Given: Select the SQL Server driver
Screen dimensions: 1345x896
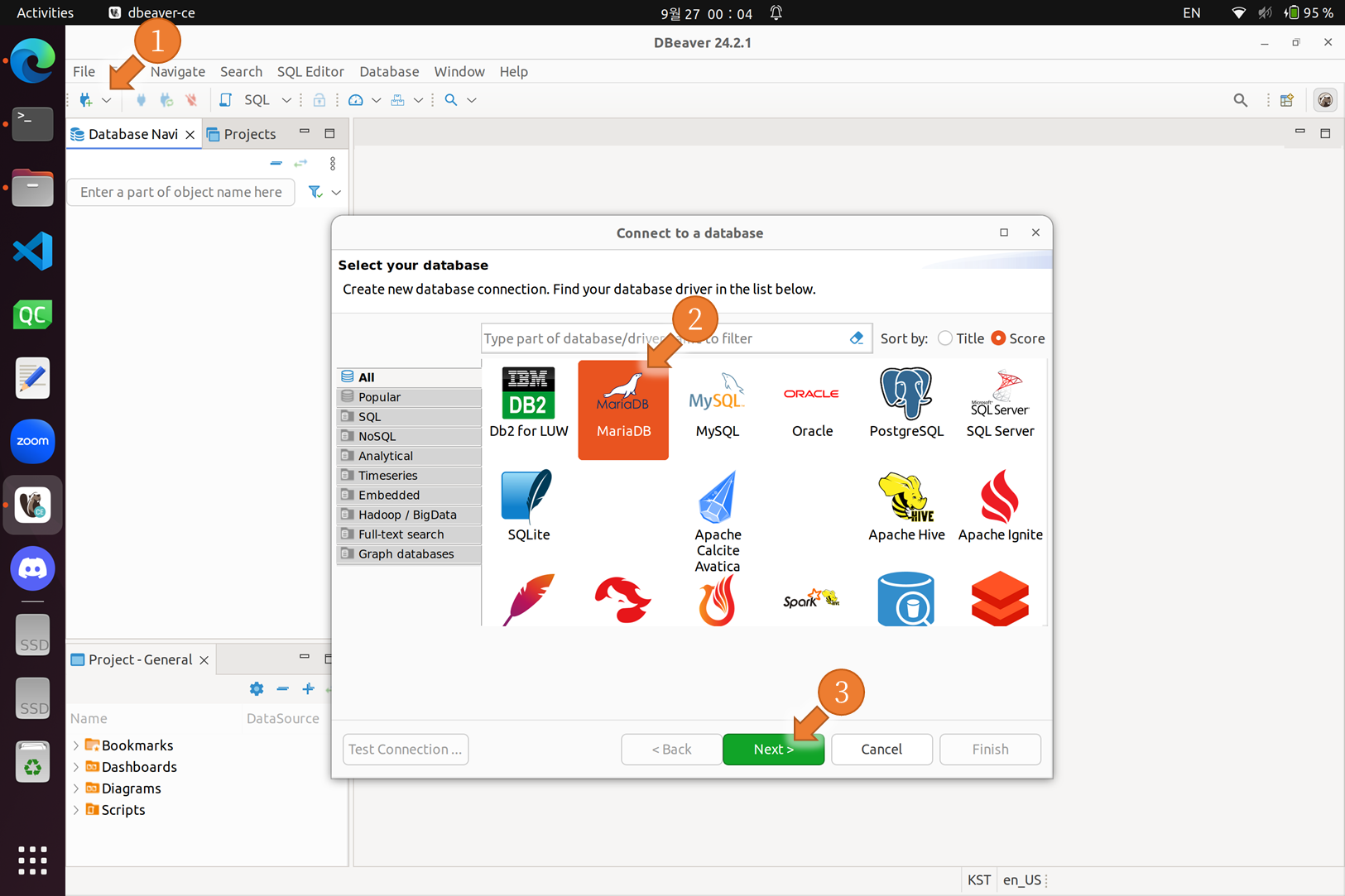Looking at the screenshot, I should click(1000, 402).
